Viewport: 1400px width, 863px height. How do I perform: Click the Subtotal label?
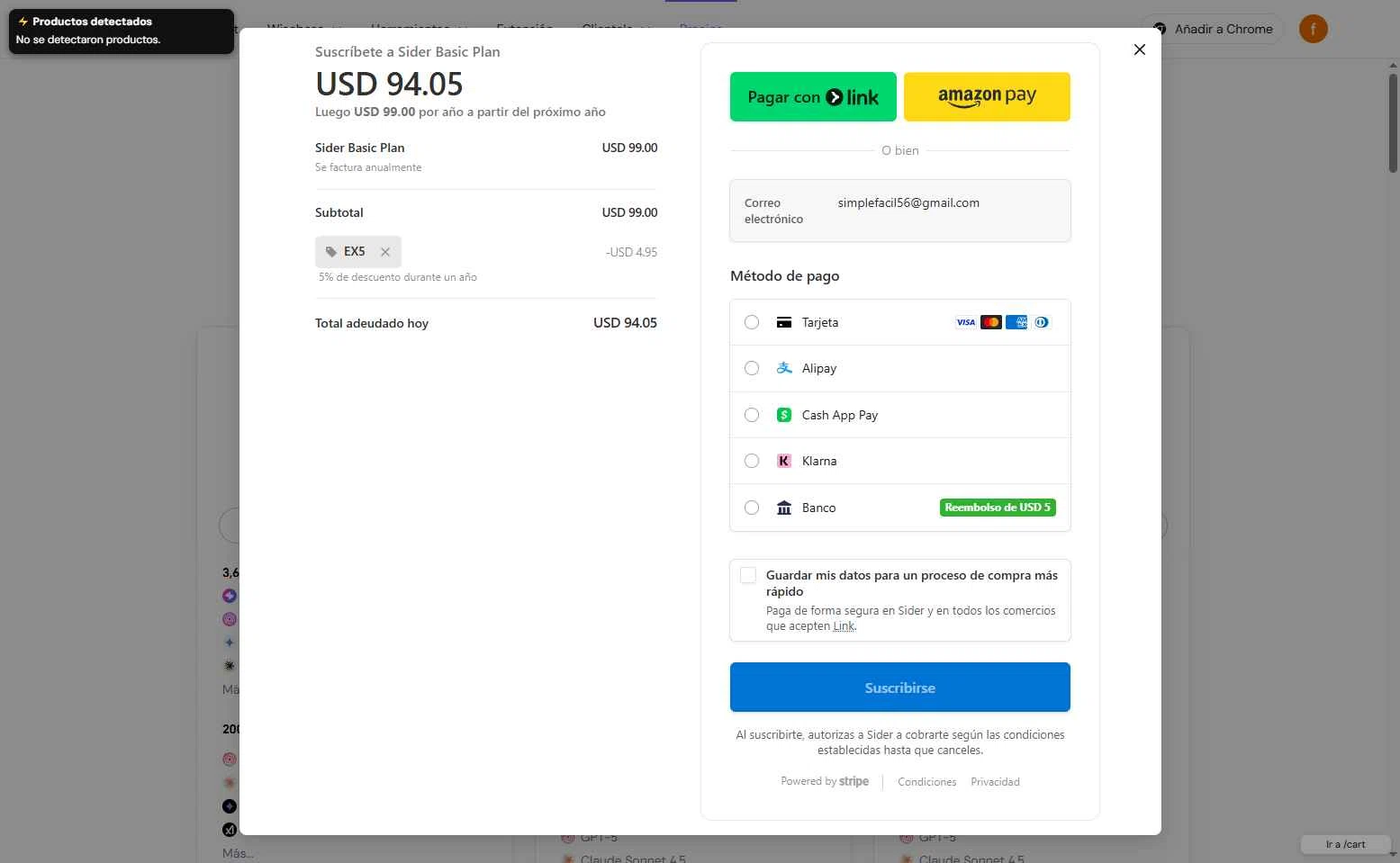coord(339,212)
